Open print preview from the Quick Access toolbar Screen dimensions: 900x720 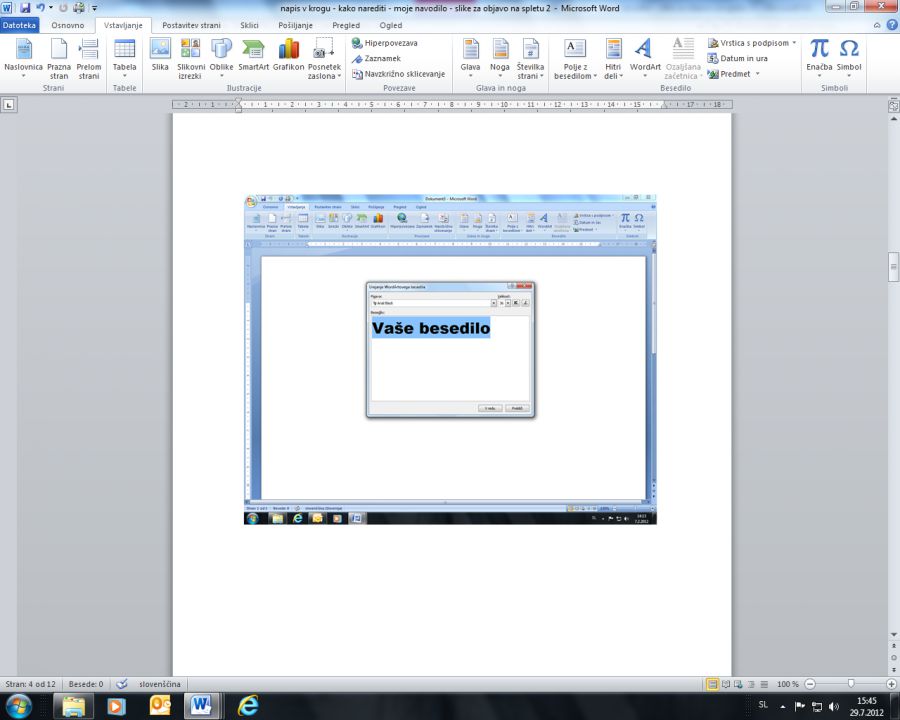79,8
